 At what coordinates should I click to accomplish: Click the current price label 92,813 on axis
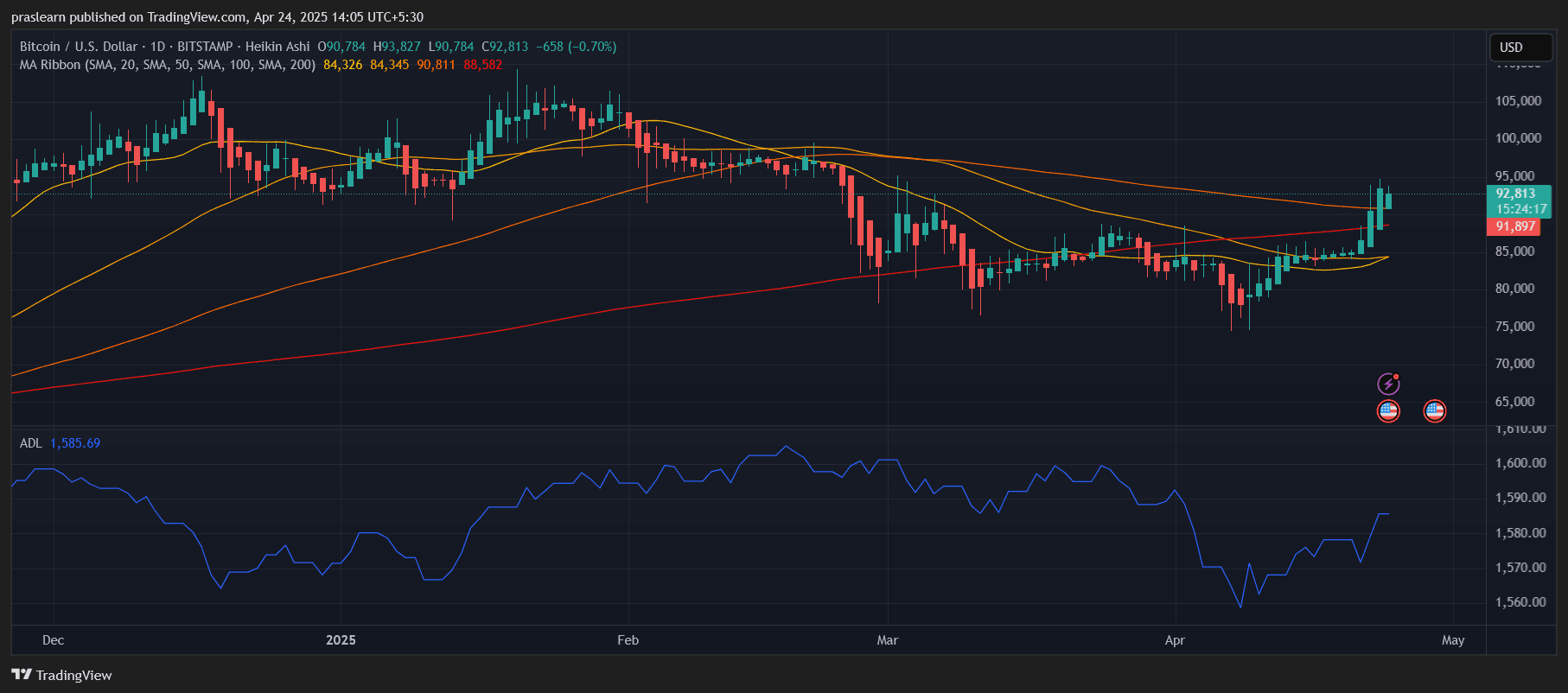click(x=1516, y=194)
